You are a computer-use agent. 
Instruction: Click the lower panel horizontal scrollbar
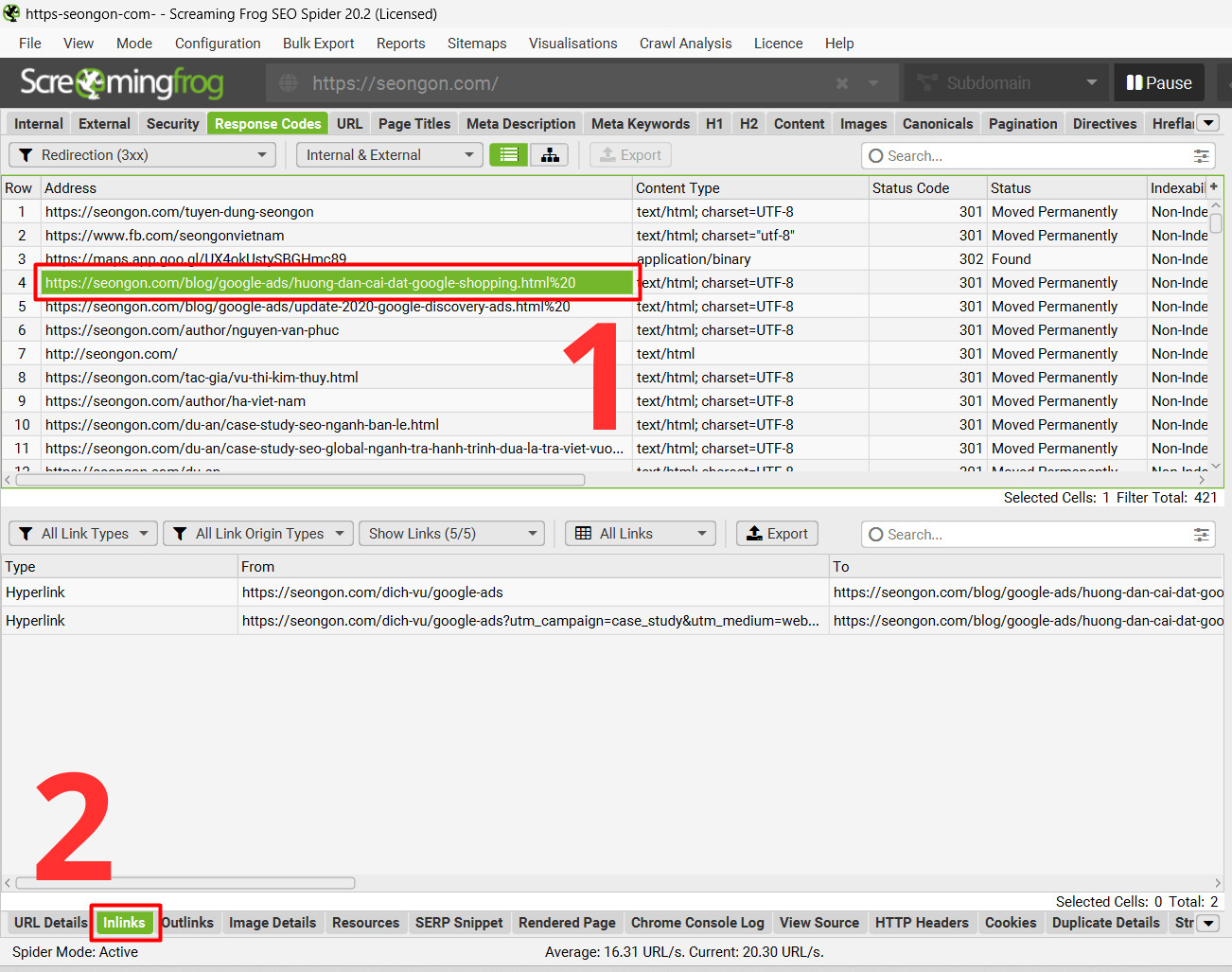point(185,883)
